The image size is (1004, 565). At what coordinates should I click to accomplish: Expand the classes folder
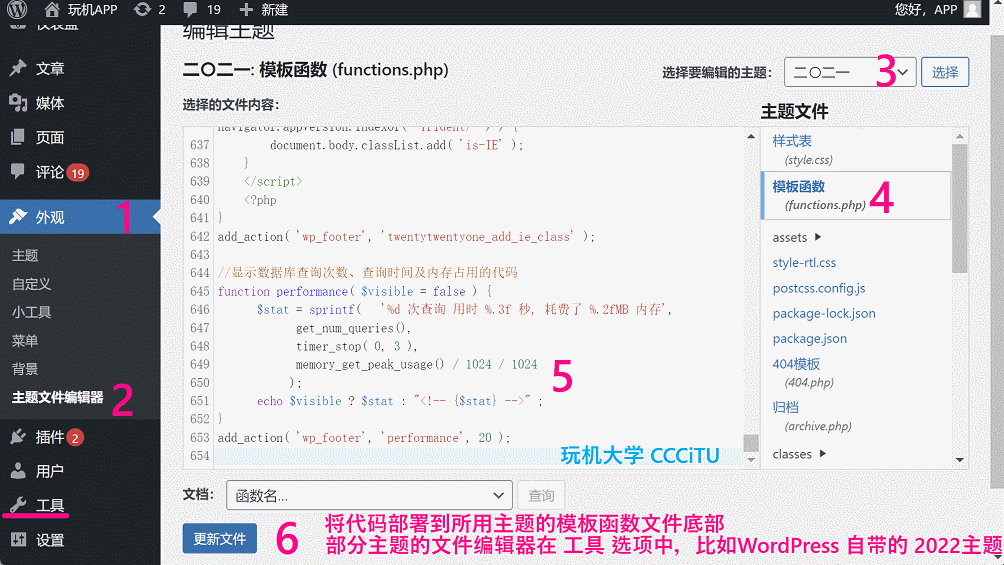(799, 454)
